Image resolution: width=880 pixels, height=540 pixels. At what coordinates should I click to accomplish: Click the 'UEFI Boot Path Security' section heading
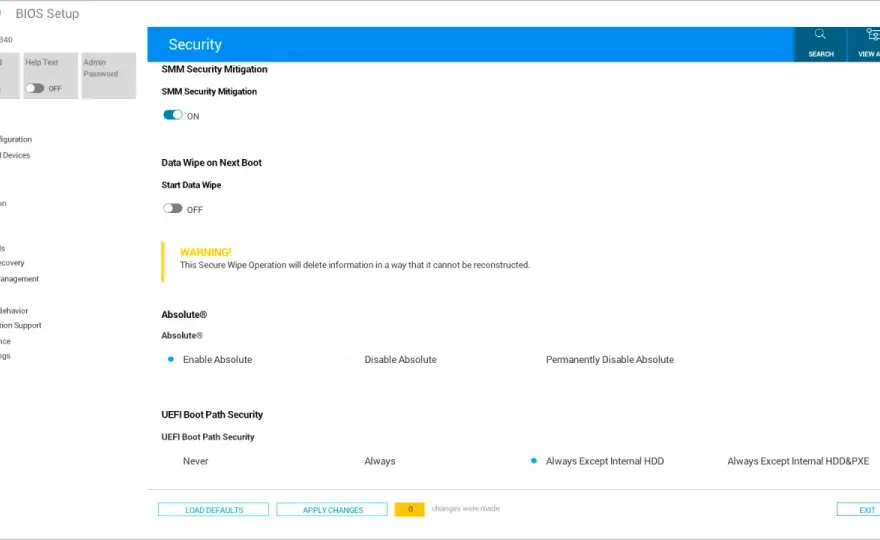pos(212,415)
